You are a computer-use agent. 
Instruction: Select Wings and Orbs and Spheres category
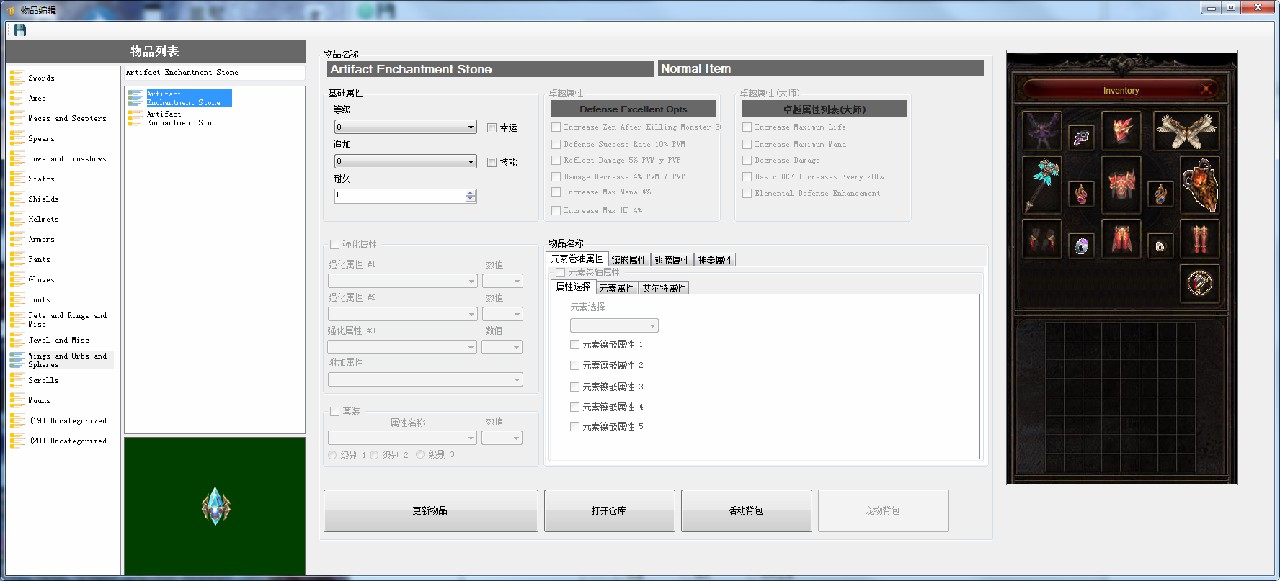[x=68, y=360]
